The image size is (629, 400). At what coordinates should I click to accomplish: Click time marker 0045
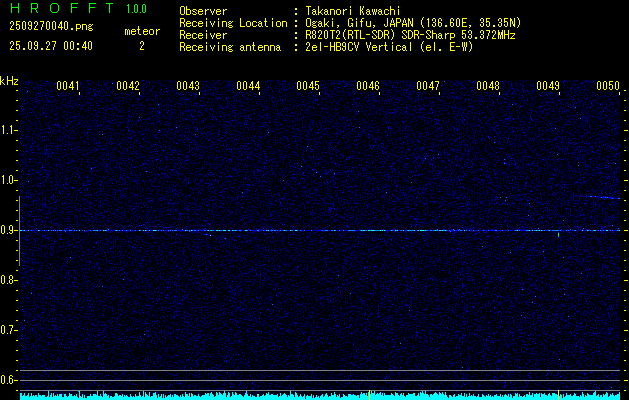click(x=308, y=86)
